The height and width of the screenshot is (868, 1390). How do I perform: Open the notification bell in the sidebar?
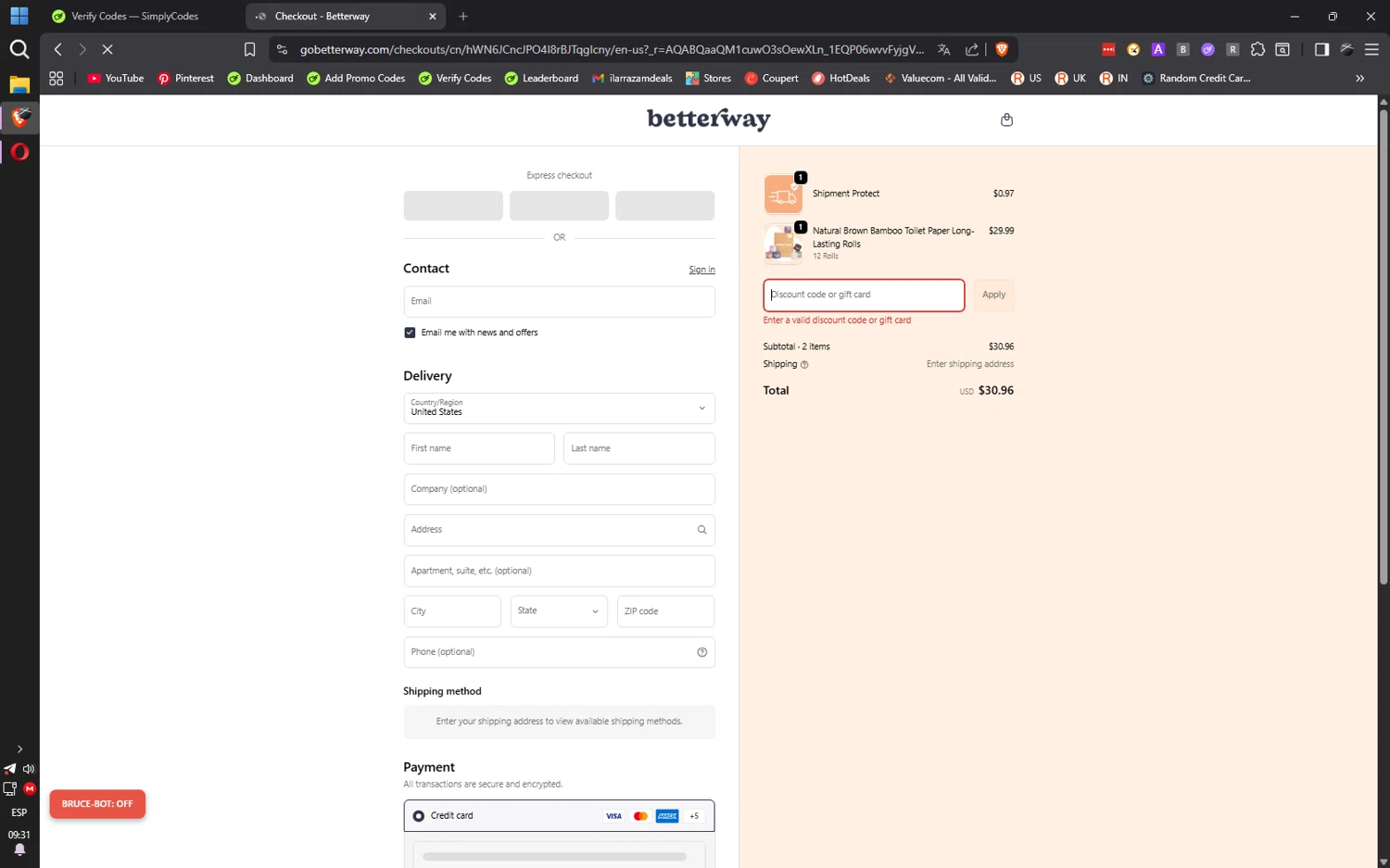(19, 849)
